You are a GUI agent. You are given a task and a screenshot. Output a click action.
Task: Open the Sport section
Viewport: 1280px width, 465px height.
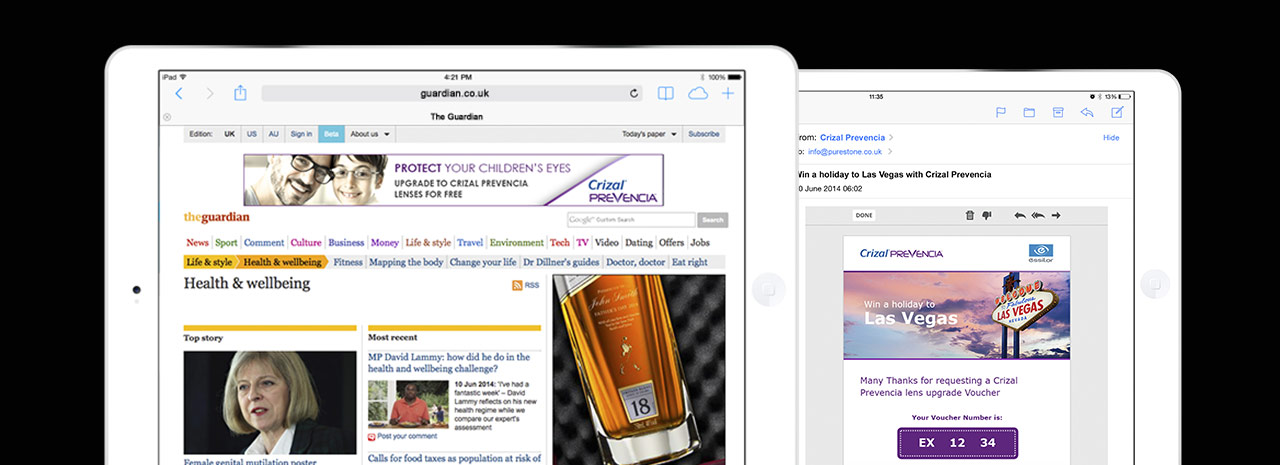226,243
